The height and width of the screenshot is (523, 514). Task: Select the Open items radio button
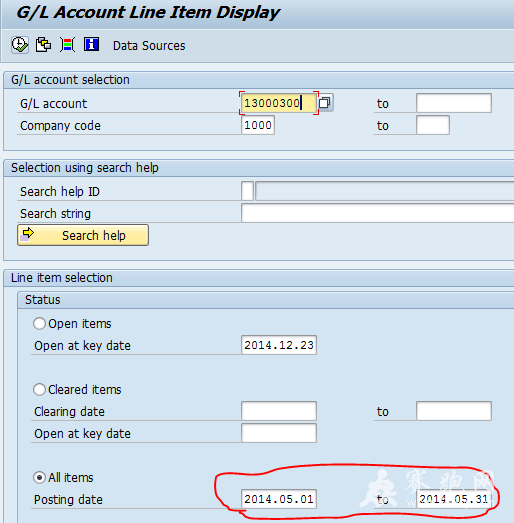pos(39,324)
